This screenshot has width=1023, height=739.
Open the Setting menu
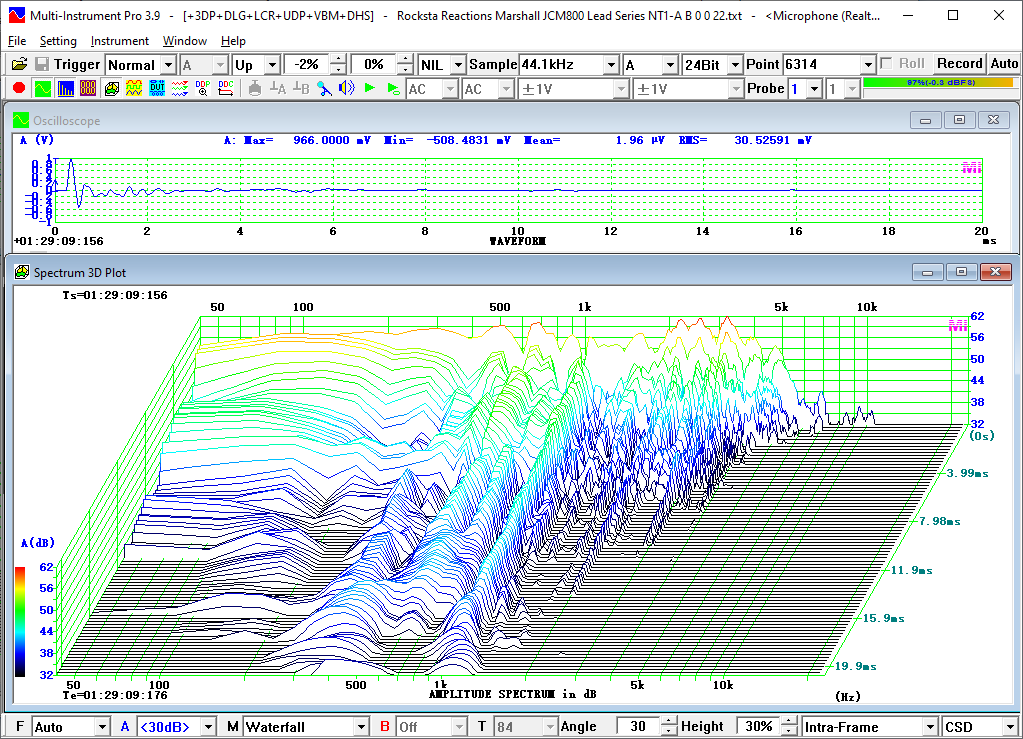tap(58, 41)
